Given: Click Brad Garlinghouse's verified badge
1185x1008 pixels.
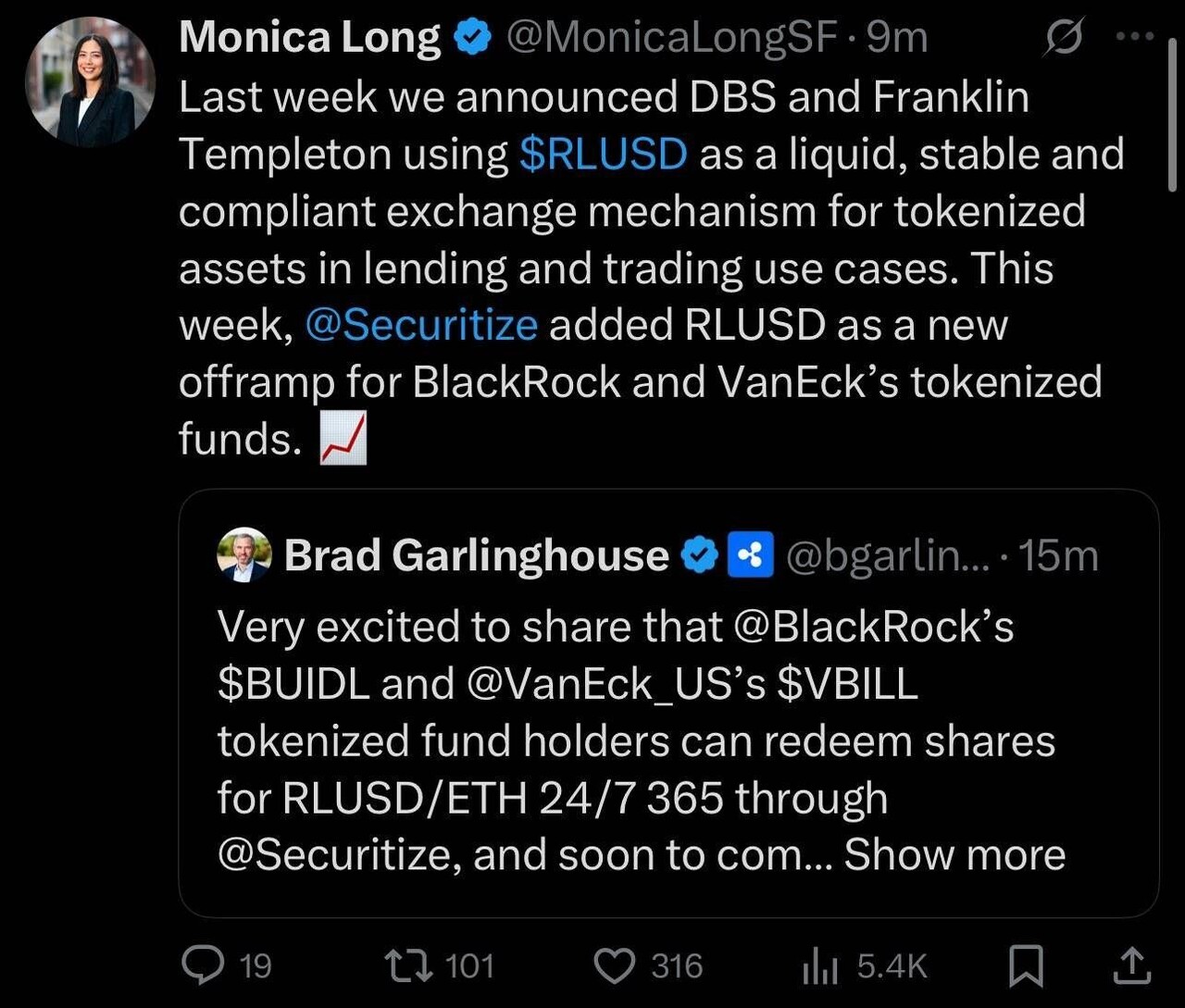Looking at the screenshot, I should coord(700,556).
